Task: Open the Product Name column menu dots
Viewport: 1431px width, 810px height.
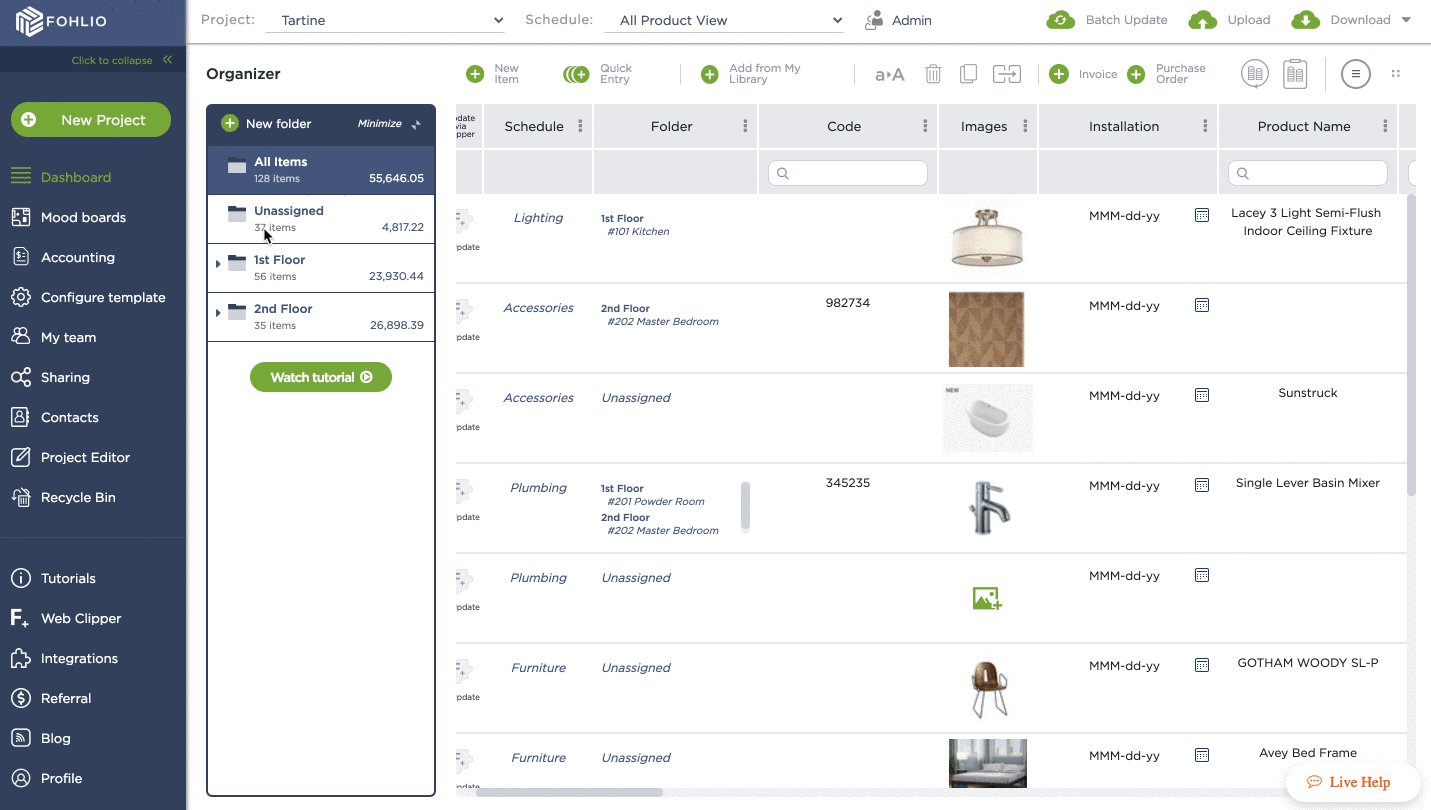Action: pos(1385,127)
